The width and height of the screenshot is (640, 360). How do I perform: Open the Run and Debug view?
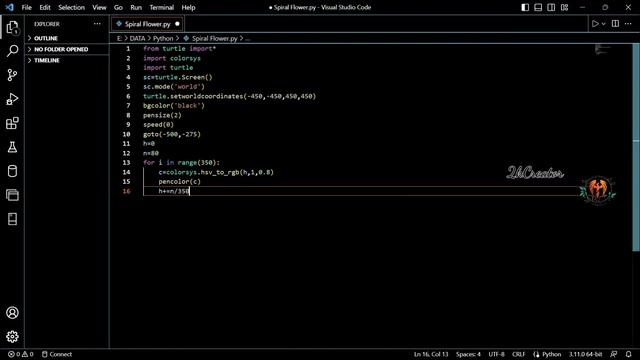12,99
